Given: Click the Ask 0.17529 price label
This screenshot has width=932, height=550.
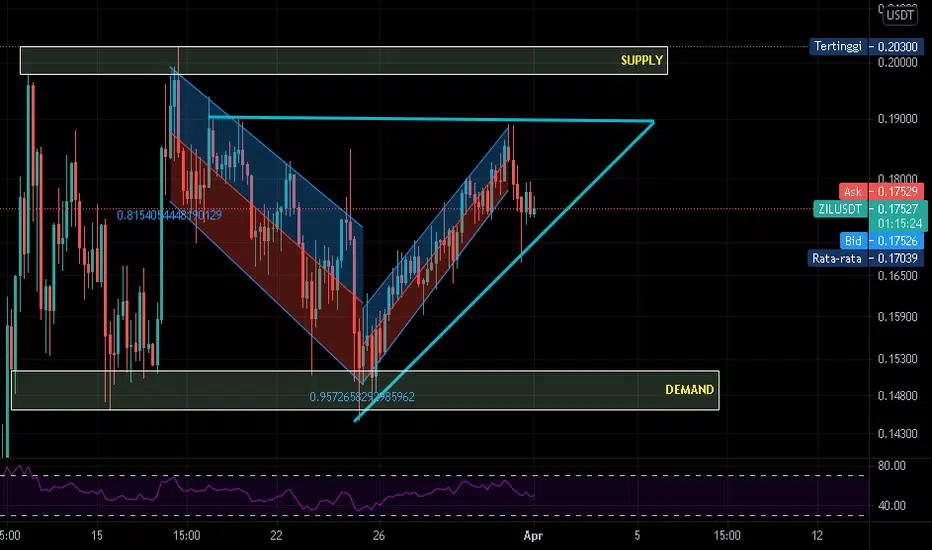Looking at the screenshot, I should (x=881, y=191).
